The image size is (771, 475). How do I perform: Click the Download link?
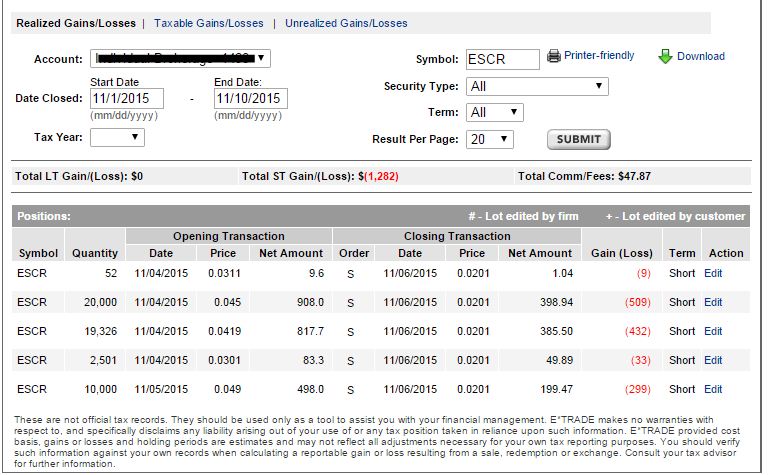701,56
